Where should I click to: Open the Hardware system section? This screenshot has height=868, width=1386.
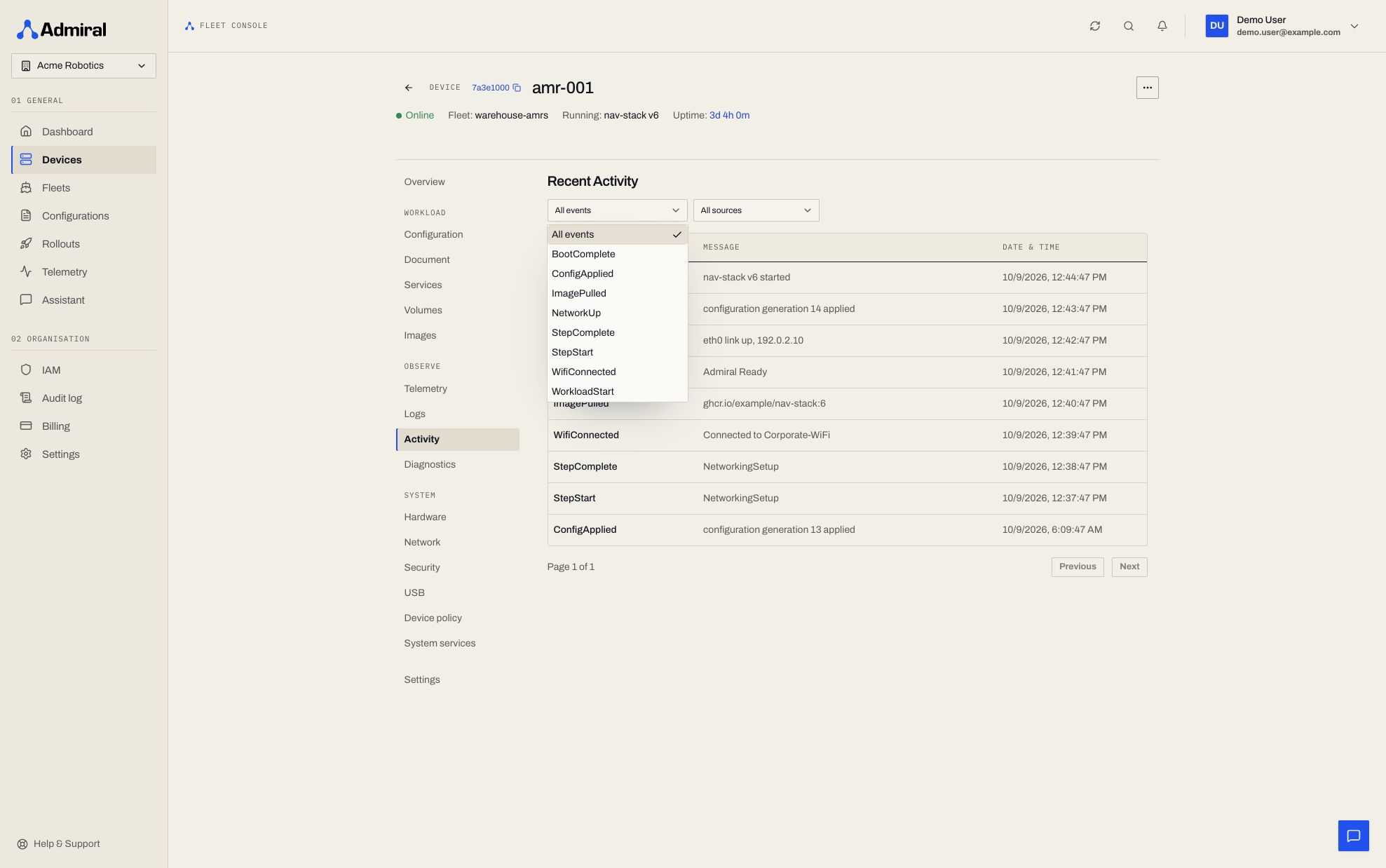(x=457, y=517)
